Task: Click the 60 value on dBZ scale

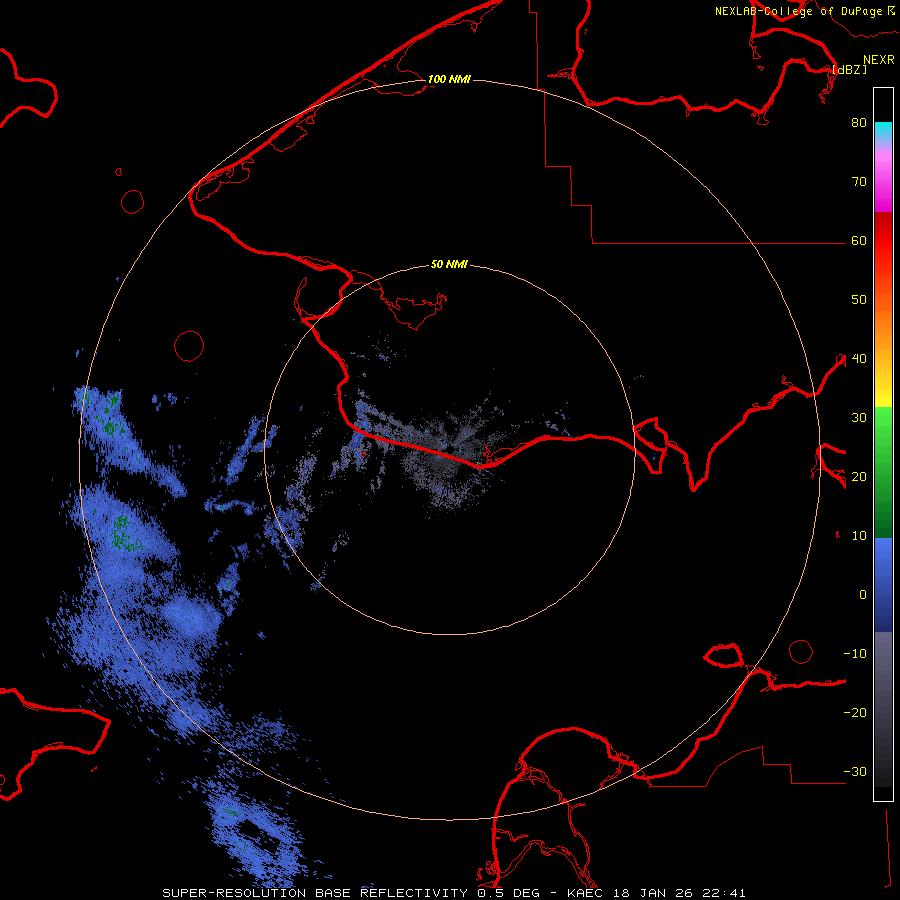Action: click(x=859, y=241)
